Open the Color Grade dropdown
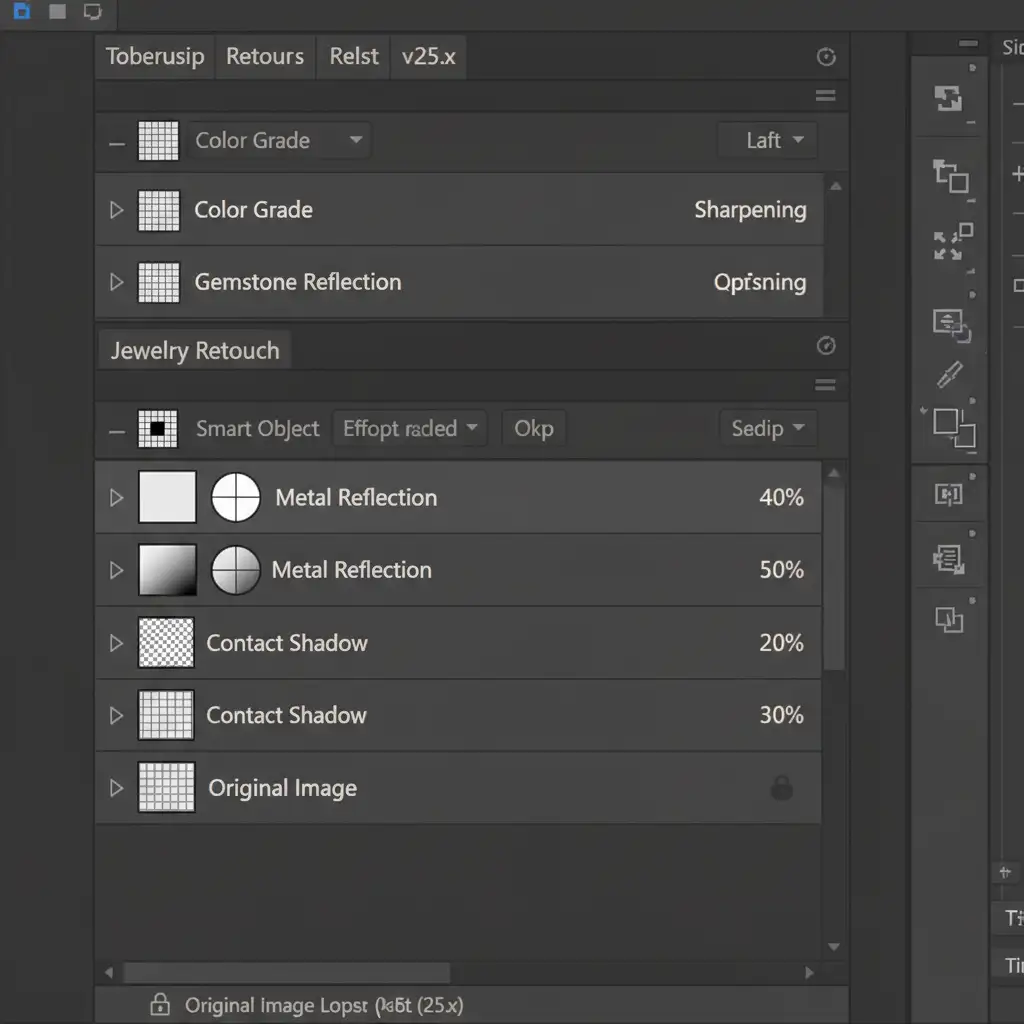 (x=279, y=141)
